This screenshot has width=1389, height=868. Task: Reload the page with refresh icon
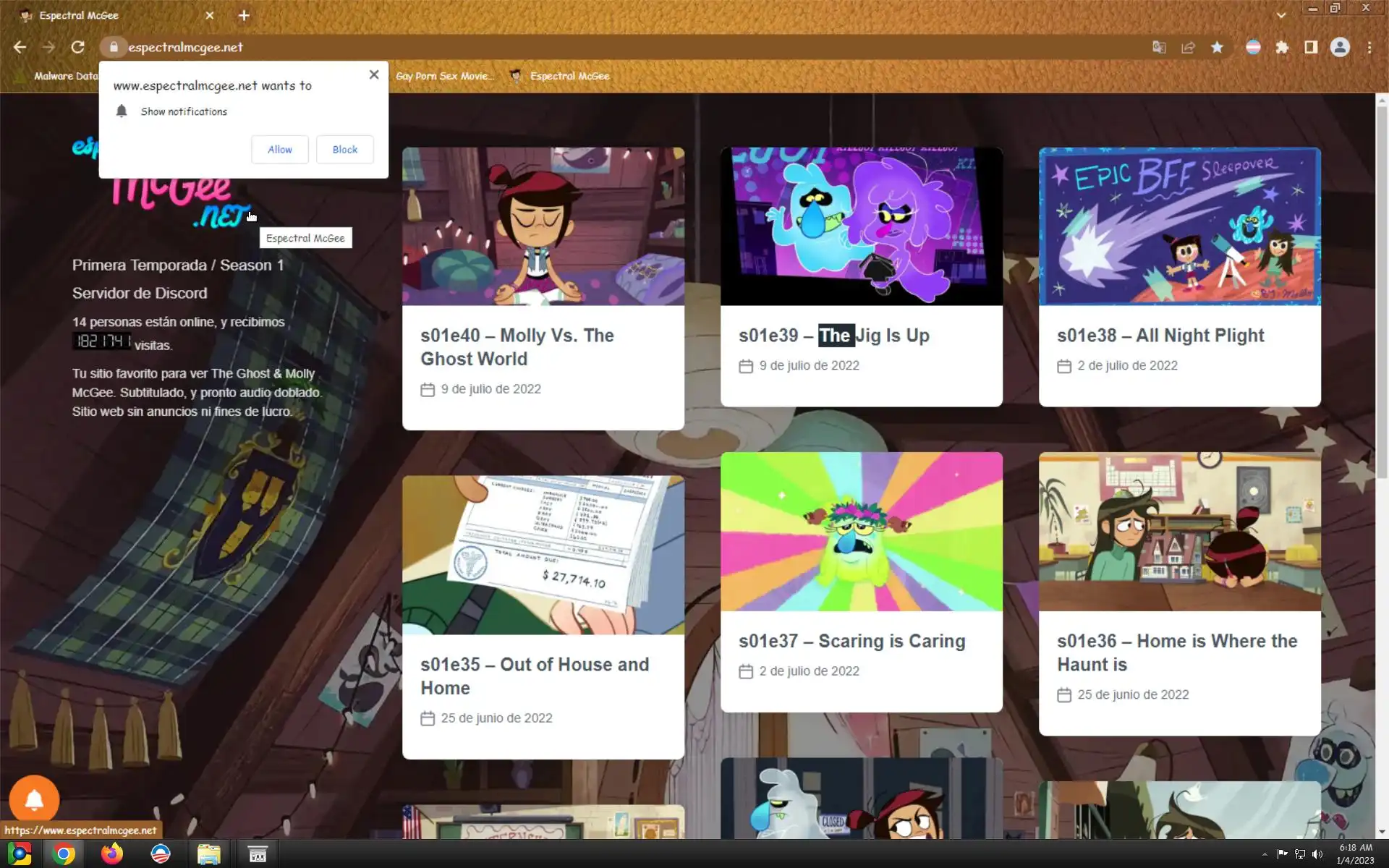click(x=77, y=47)
